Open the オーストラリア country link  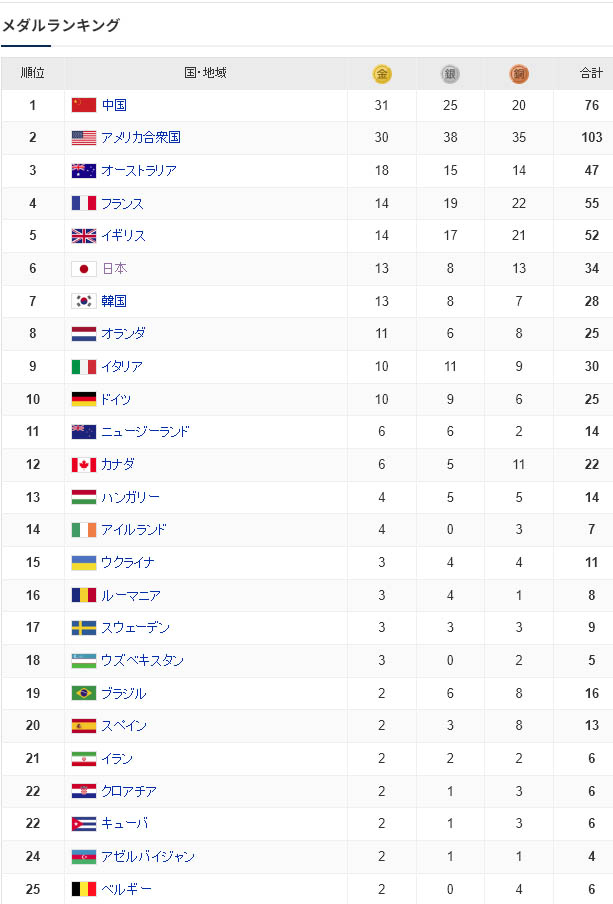139,170
